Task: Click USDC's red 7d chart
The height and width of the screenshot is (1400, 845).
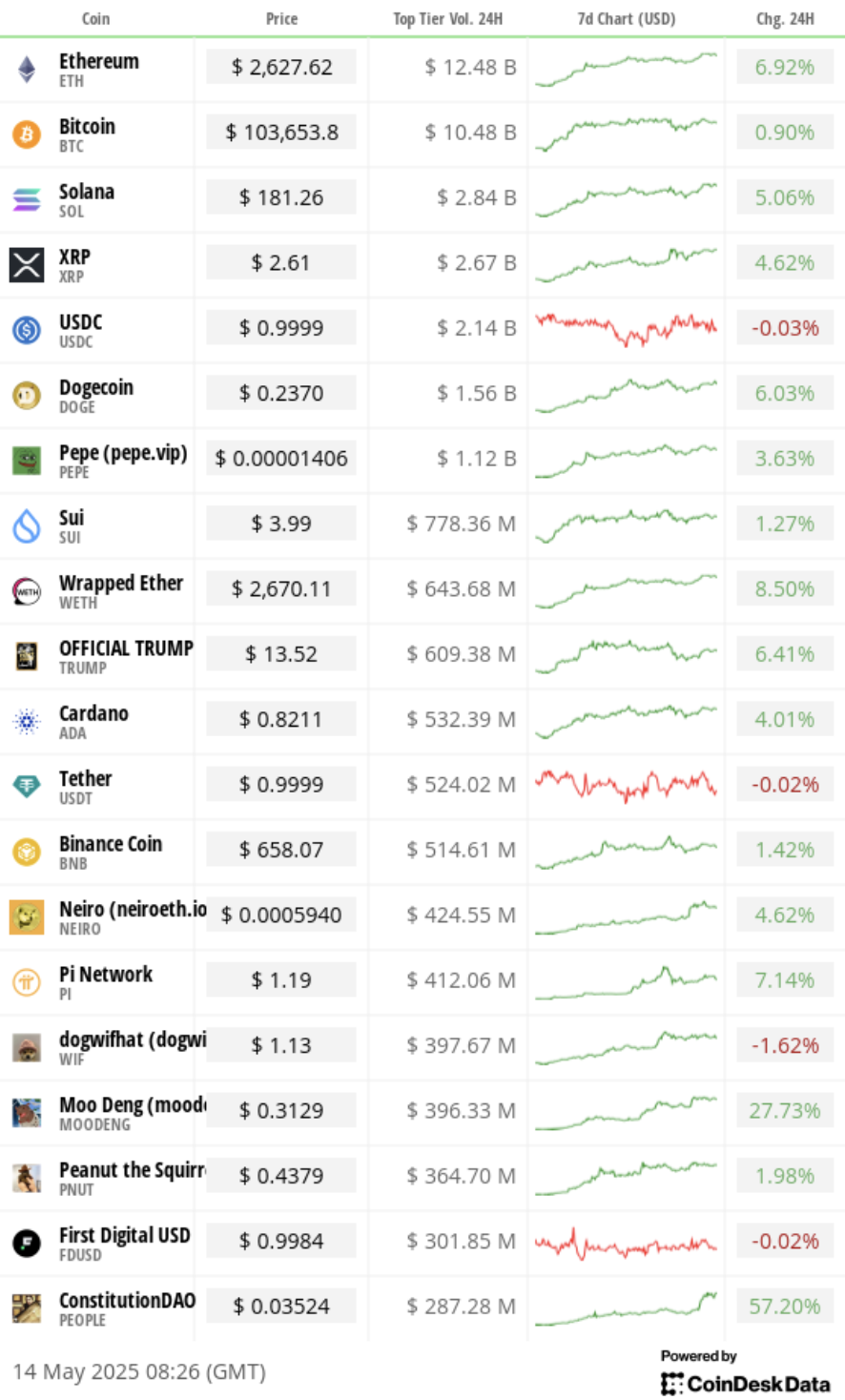Action: (626, 329)
